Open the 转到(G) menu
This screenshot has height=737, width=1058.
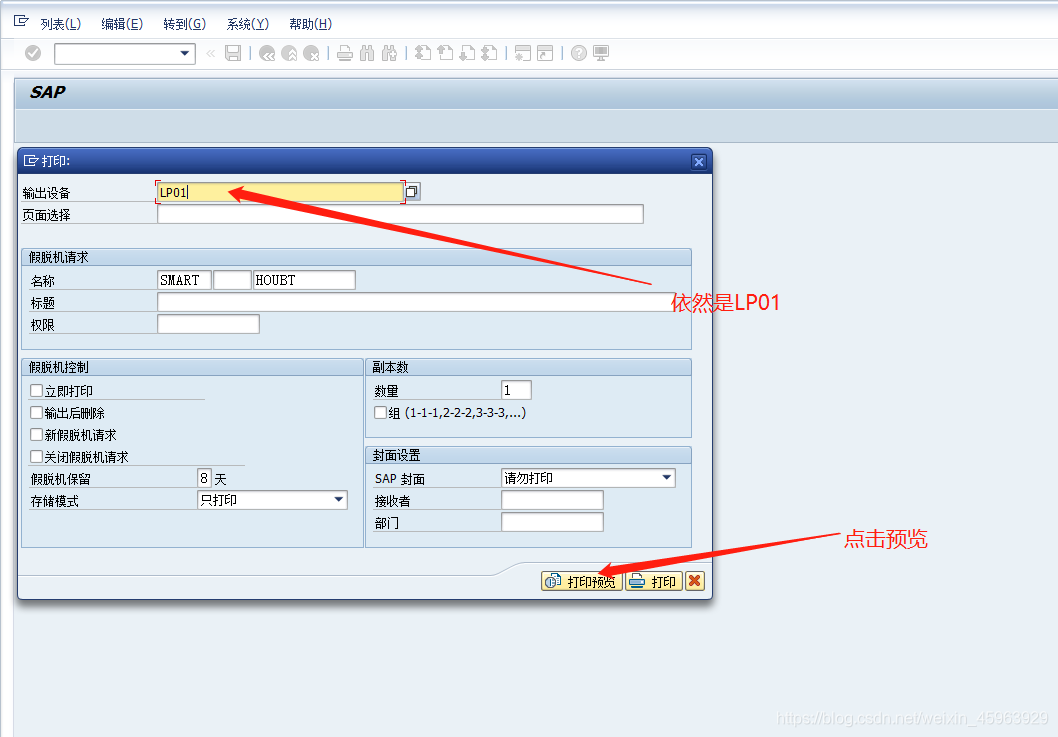pos(184,24)
